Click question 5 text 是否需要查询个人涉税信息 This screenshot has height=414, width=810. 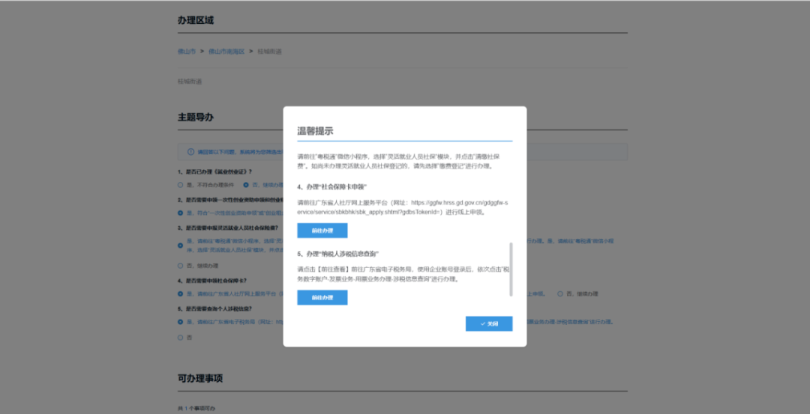click(215, 309)
